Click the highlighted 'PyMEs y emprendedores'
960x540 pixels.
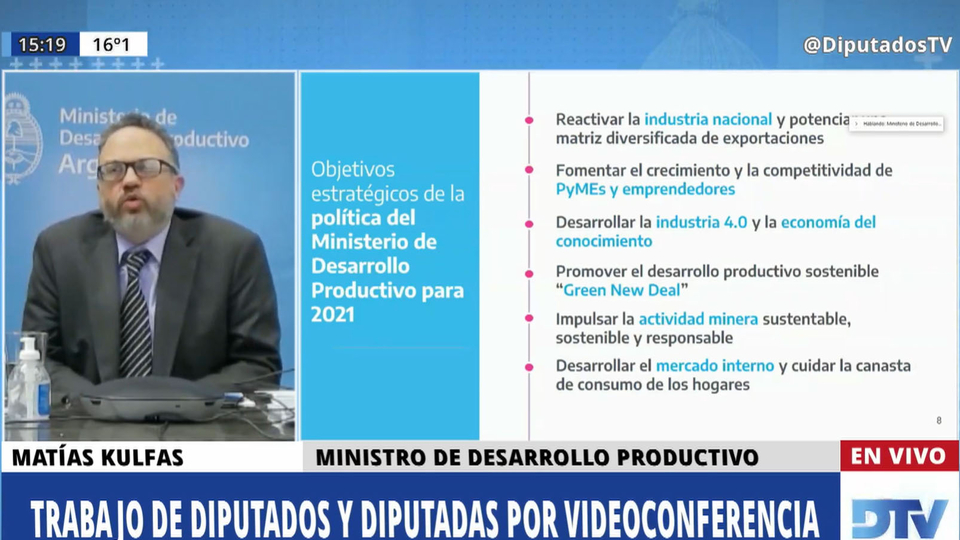(x=645, y=189)
